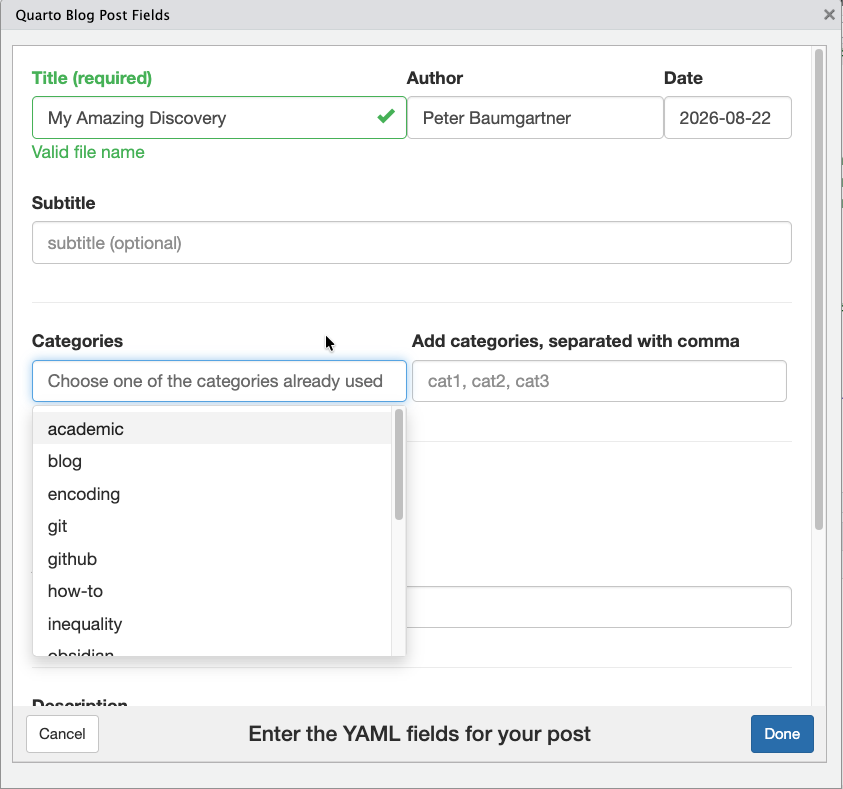Click the green checkmark in Title field
The height and width of the screenshot is (789, 843).
point(386,116)
